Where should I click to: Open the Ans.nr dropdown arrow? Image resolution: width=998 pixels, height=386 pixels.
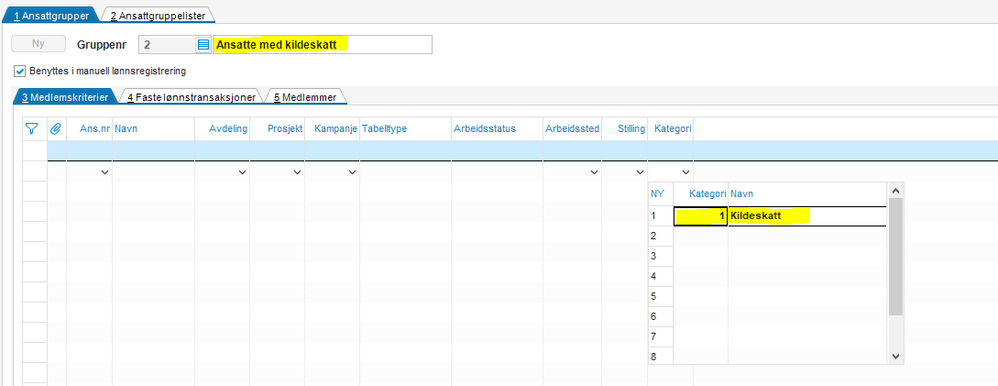[x=105, y=173]
